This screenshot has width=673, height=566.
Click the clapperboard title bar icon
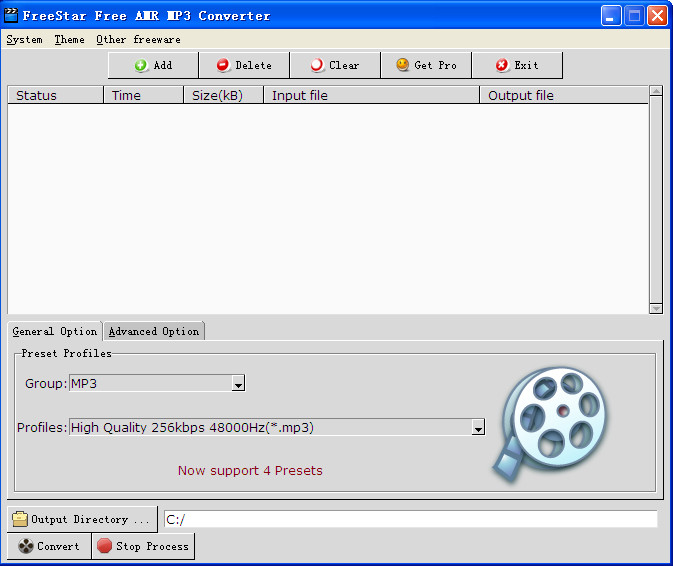point(11,15)
